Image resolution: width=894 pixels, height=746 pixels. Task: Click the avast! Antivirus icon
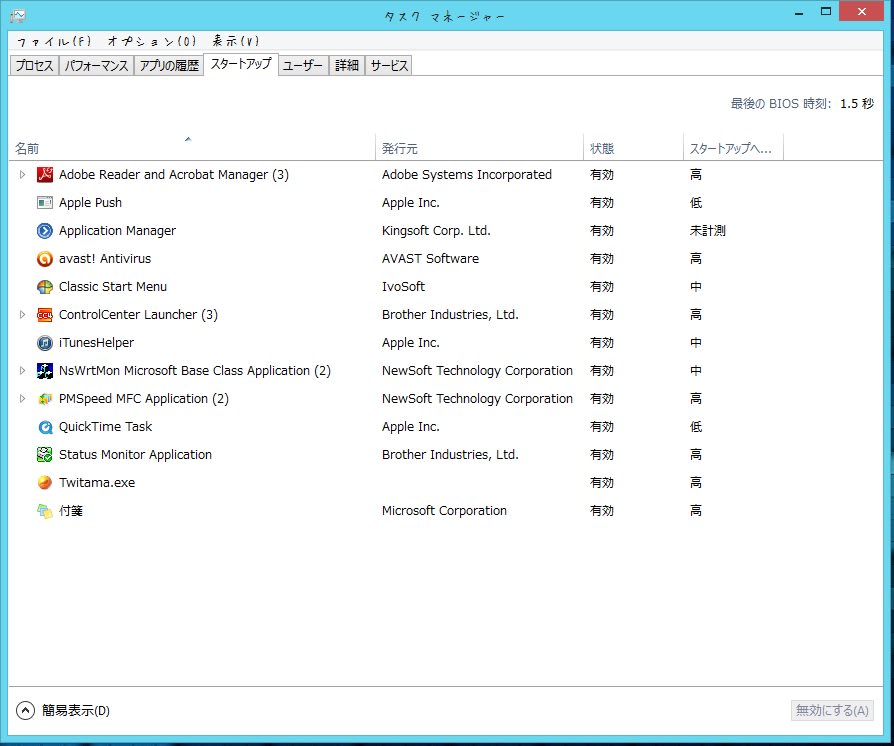coord(44,258)
